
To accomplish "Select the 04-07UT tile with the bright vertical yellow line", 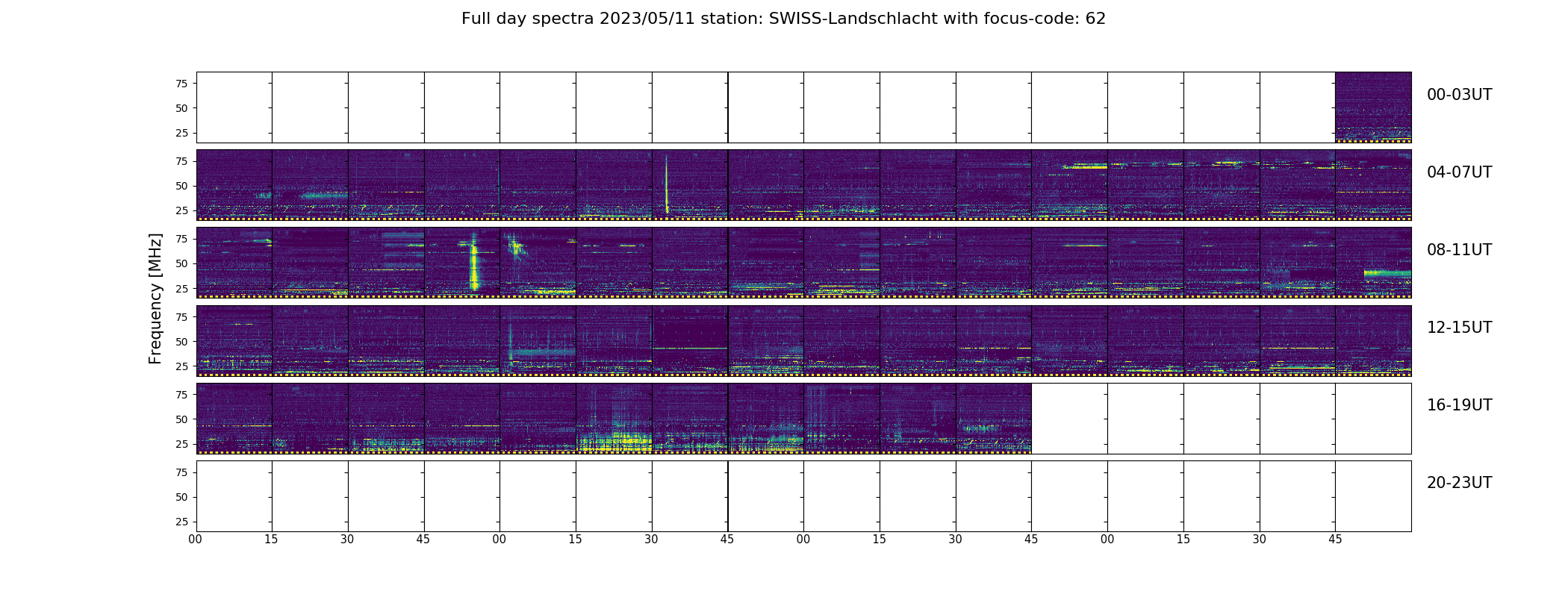I will pos(690,185).
